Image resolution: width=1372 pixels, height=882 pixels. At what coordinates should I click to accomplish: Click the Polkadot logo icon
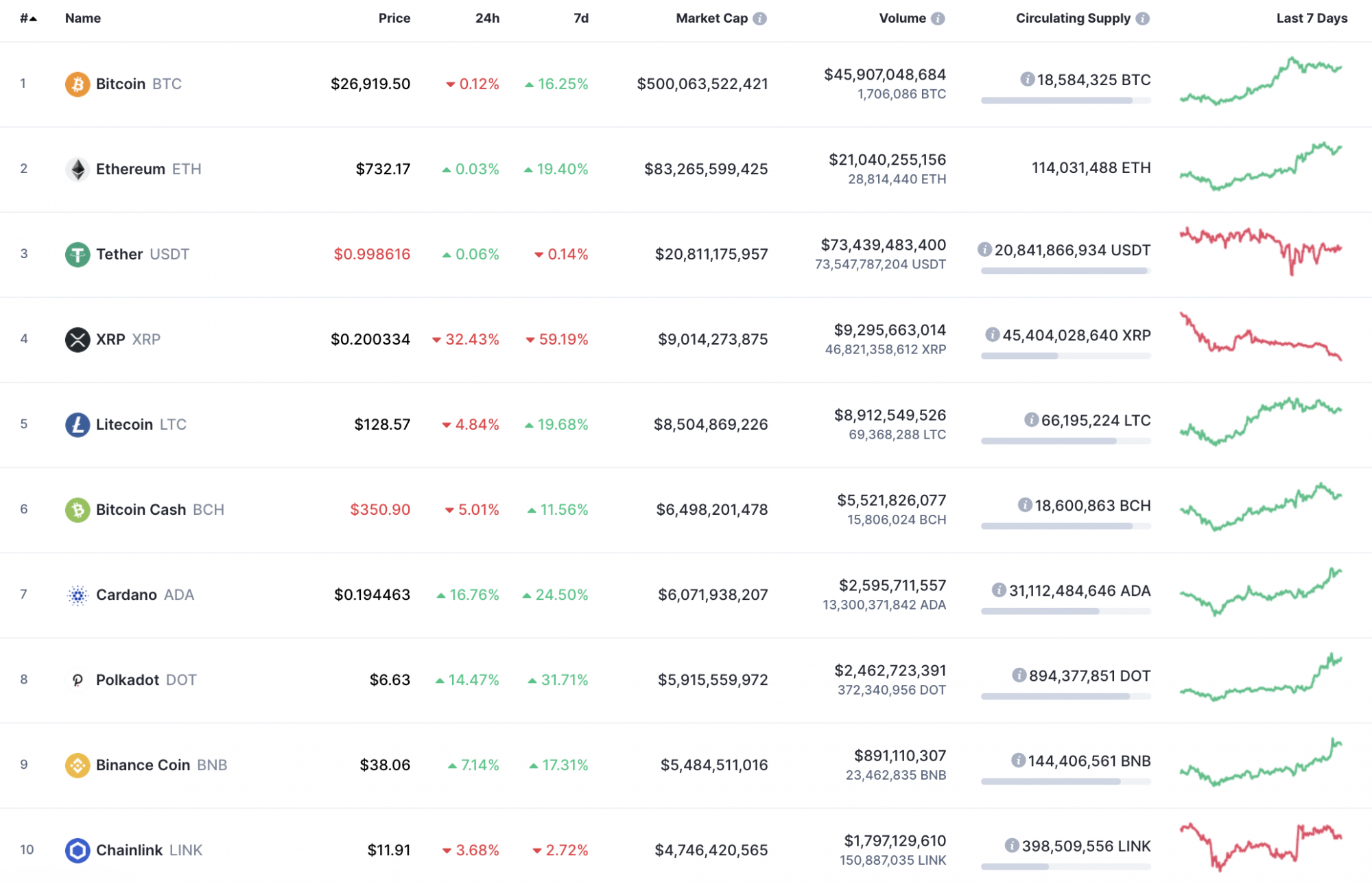(78, 680)
